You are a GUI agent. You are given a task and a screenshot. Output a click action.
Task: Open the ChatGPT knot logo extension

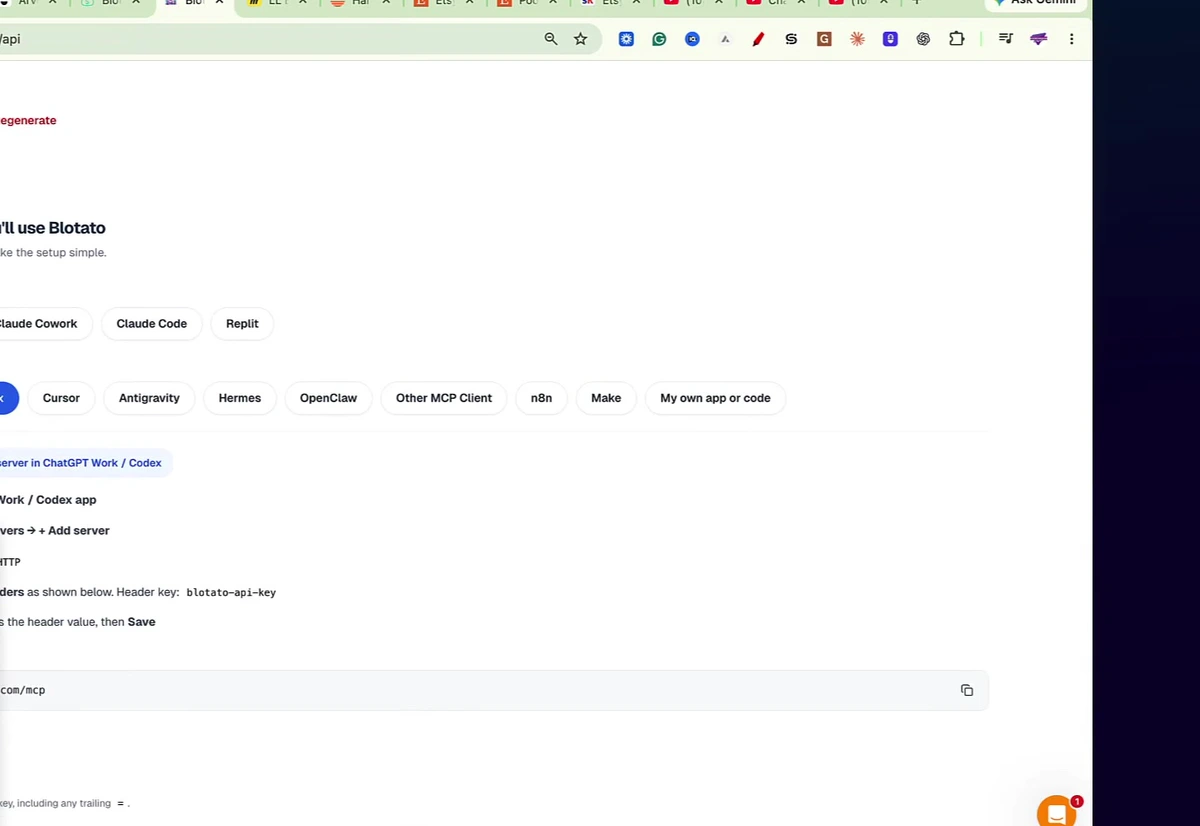(x=923, y=39)
